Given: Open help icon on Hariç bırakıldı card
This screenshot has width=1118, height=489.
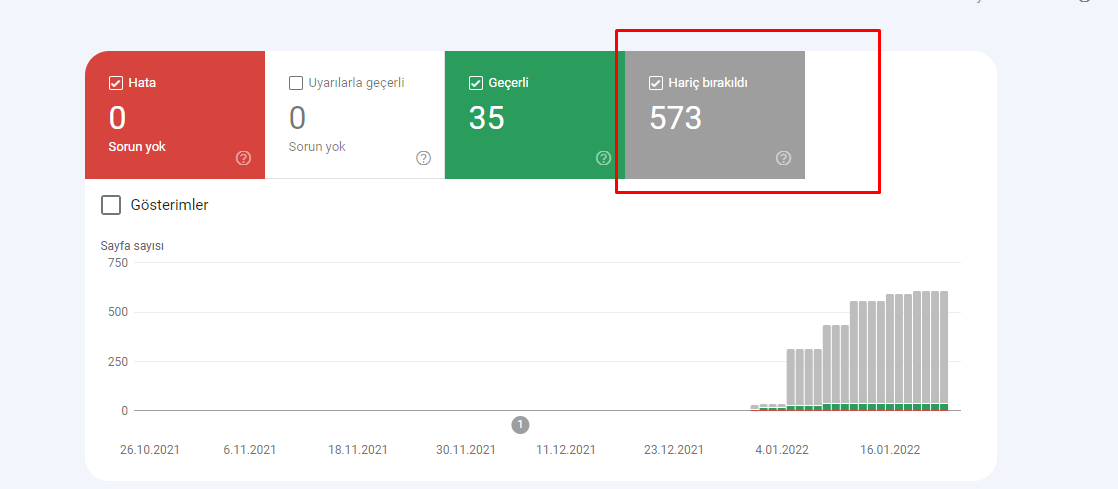Looking at the screenshot, I should click(x=784, y=158).
